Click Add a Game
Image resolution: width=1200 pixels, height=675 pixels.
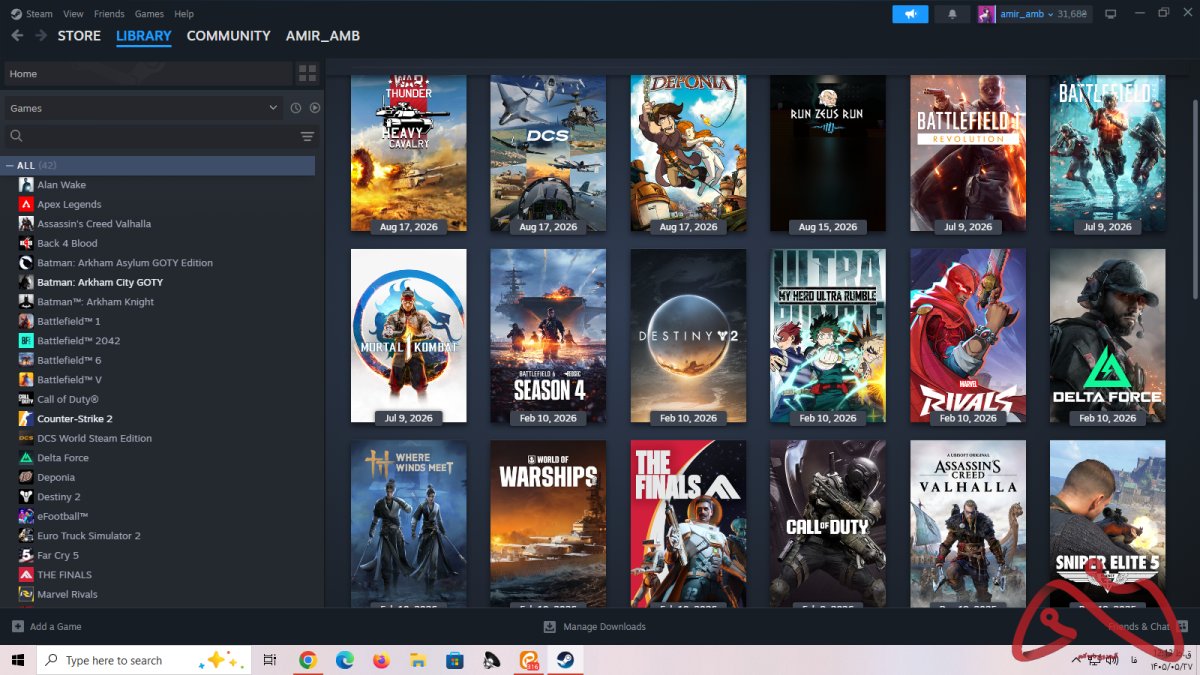(x=46, y=626)
